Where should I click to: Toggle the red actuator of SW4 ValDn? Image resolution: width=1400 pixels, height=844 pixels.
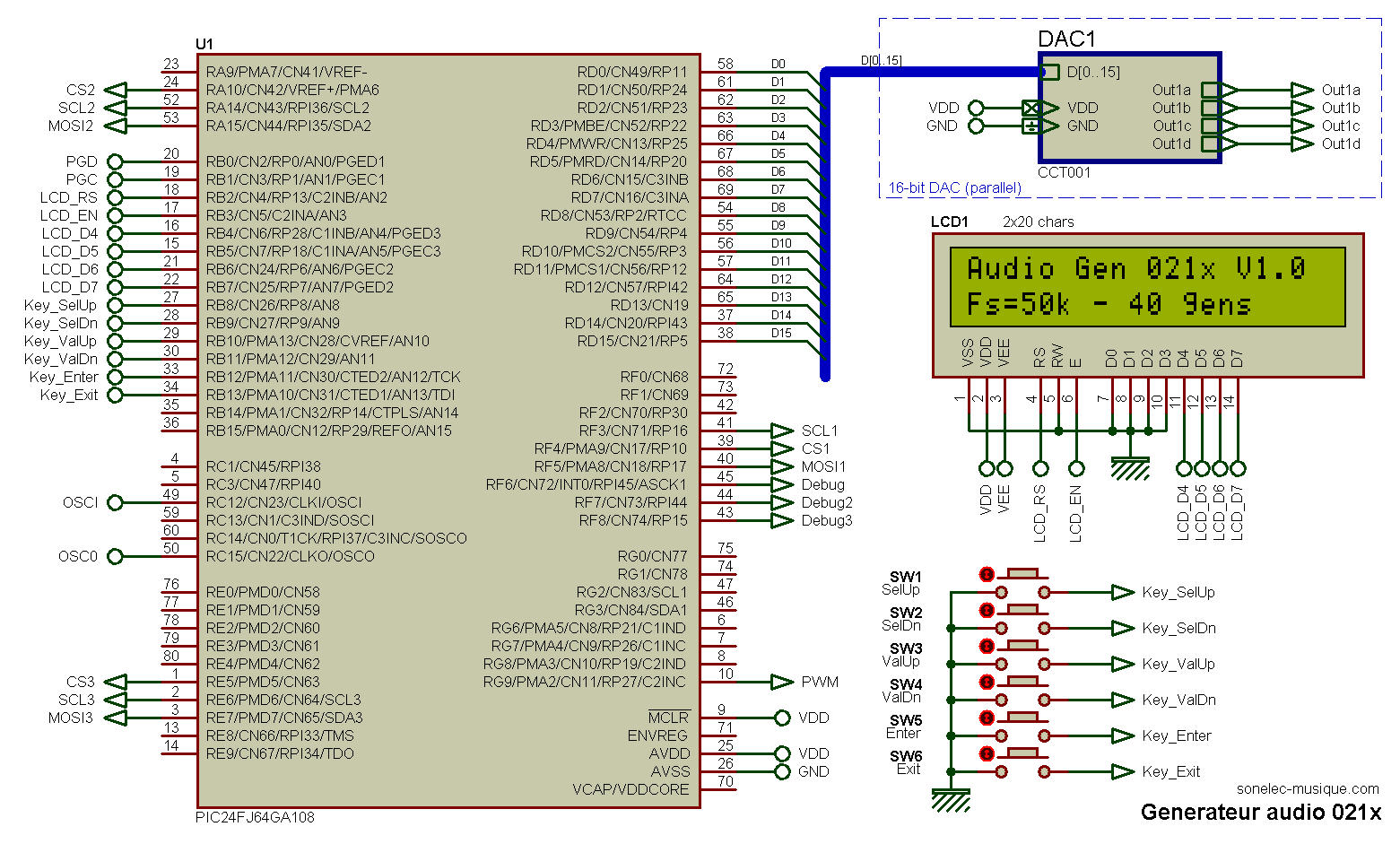pyautogui.click(x=987, y=682)
